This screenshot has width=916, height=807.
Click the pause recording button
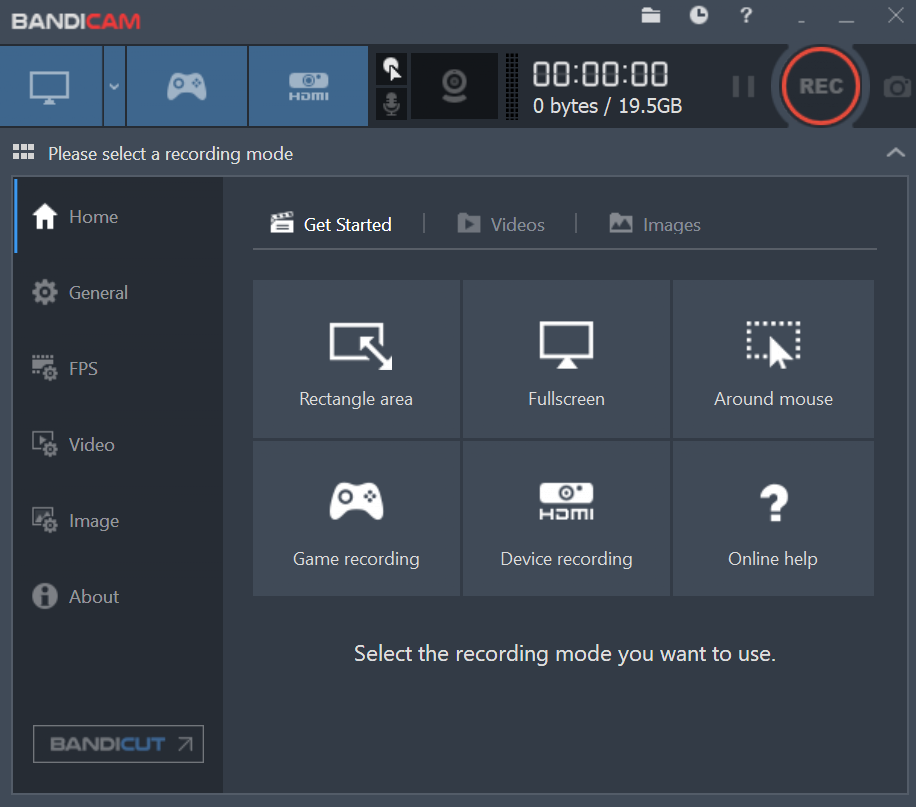click(743, 86)
